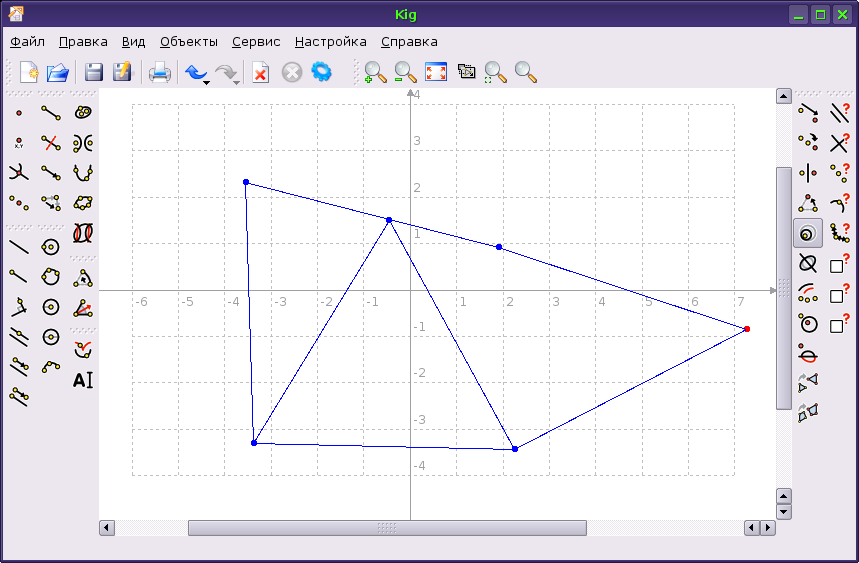Click the zoom in magnifier
The image size is (859, 563).
pyautogui.click(x=375, y=72)
